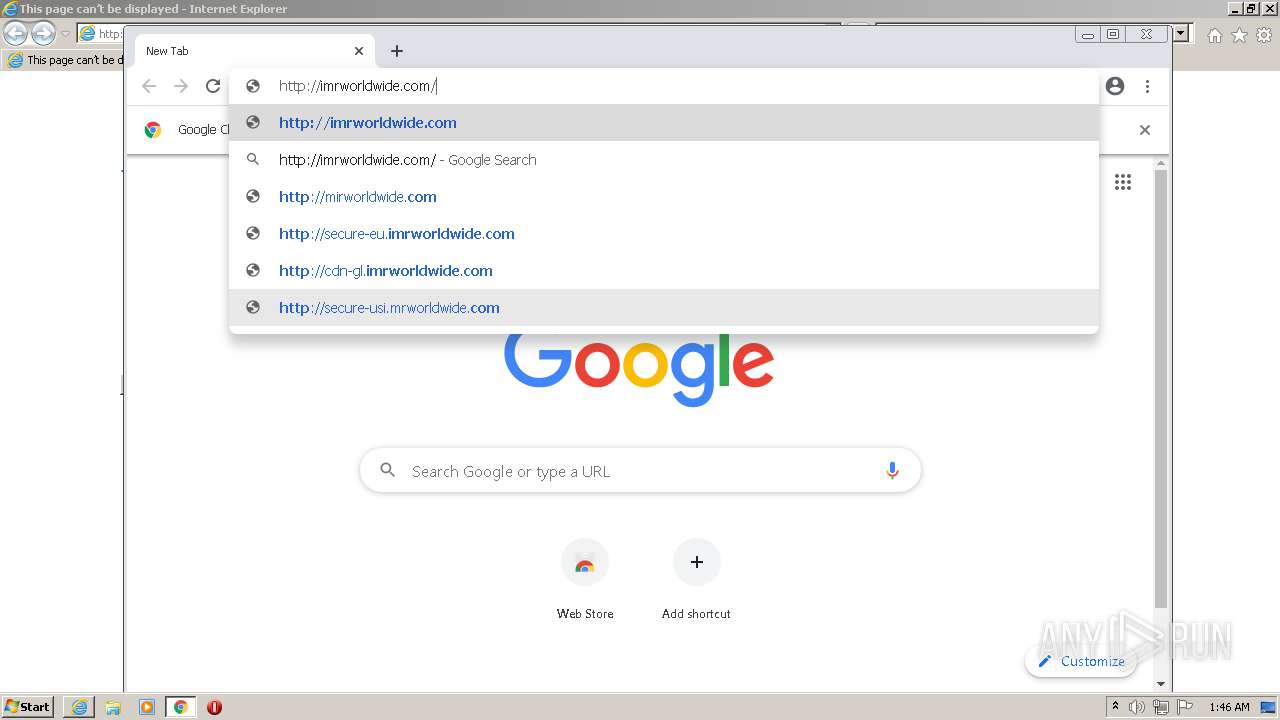Go back using Chrome's back arrow
Viewport: 1280px width, 720px height.
click(149, 86)
